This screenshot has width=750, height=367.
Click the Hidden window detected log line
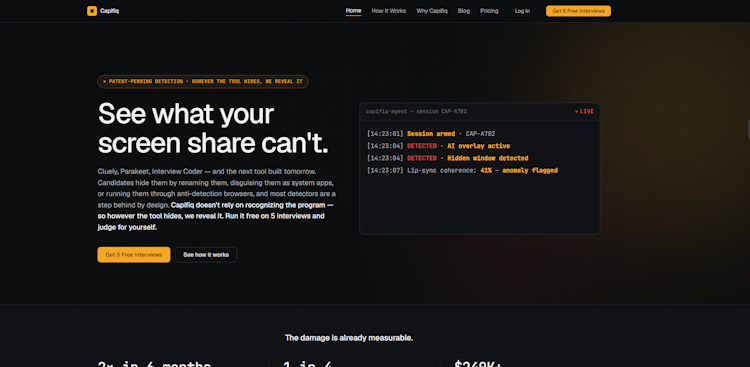(x=448, y=158)
